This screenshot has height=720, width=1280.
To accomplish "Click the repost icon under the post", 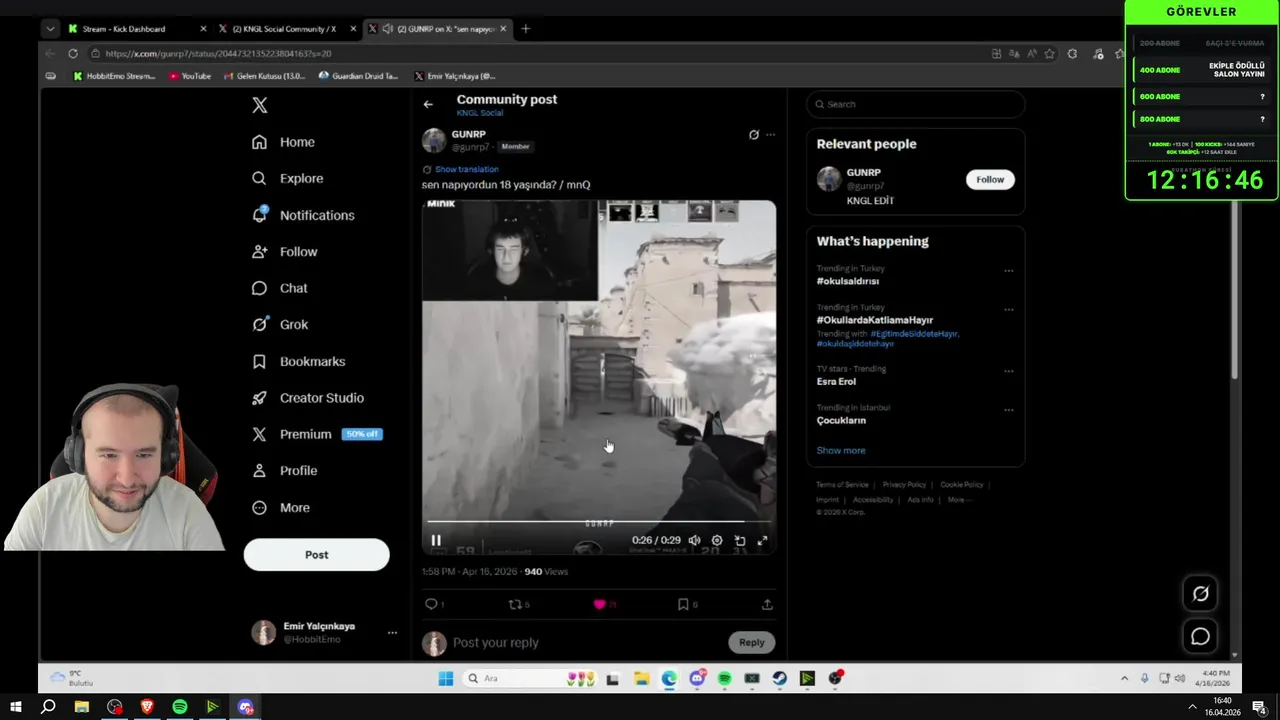I will pyautogui.click(x=515, y=604).
